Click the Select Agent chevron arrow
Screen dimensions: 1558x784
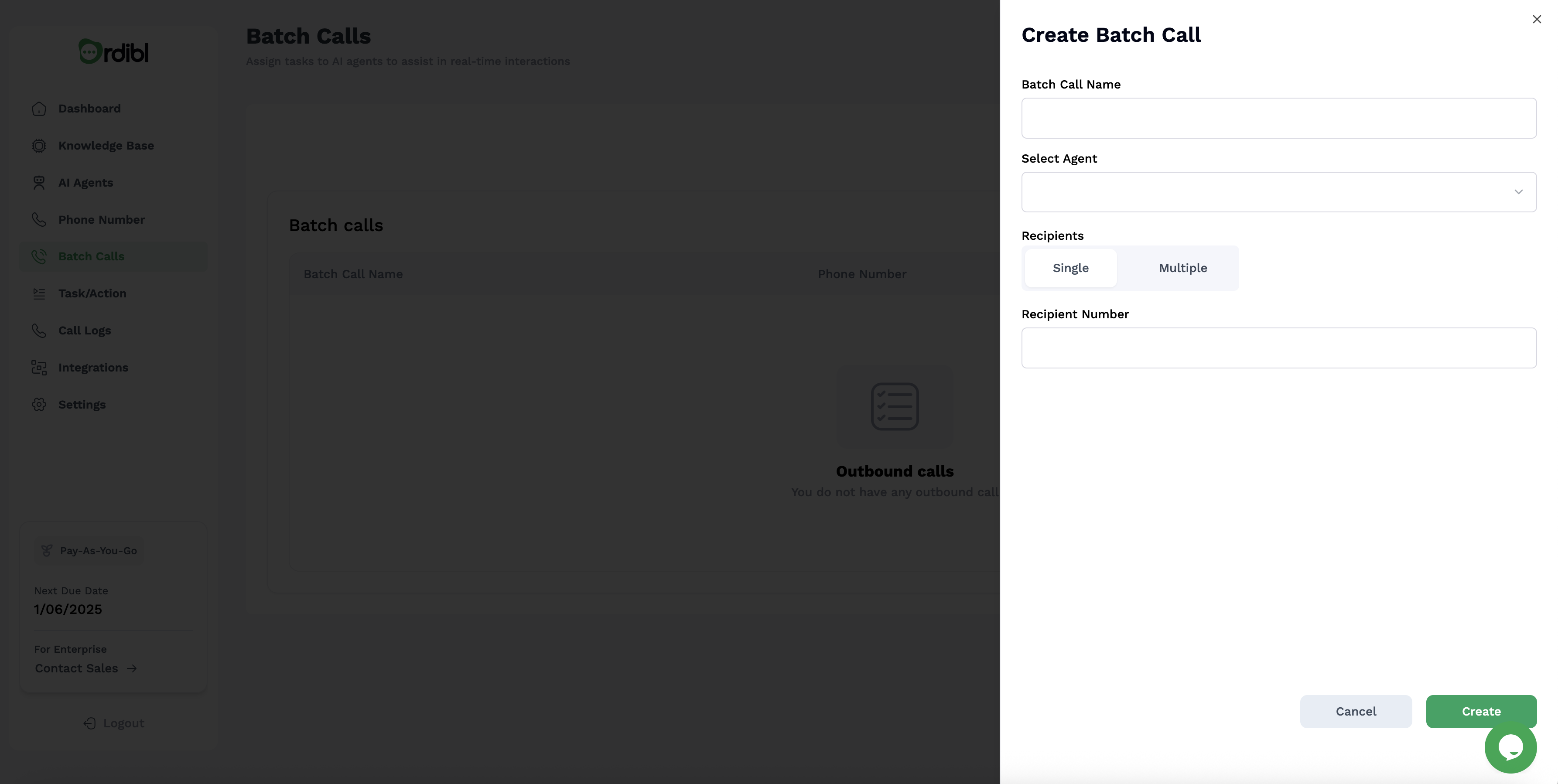1518,192
